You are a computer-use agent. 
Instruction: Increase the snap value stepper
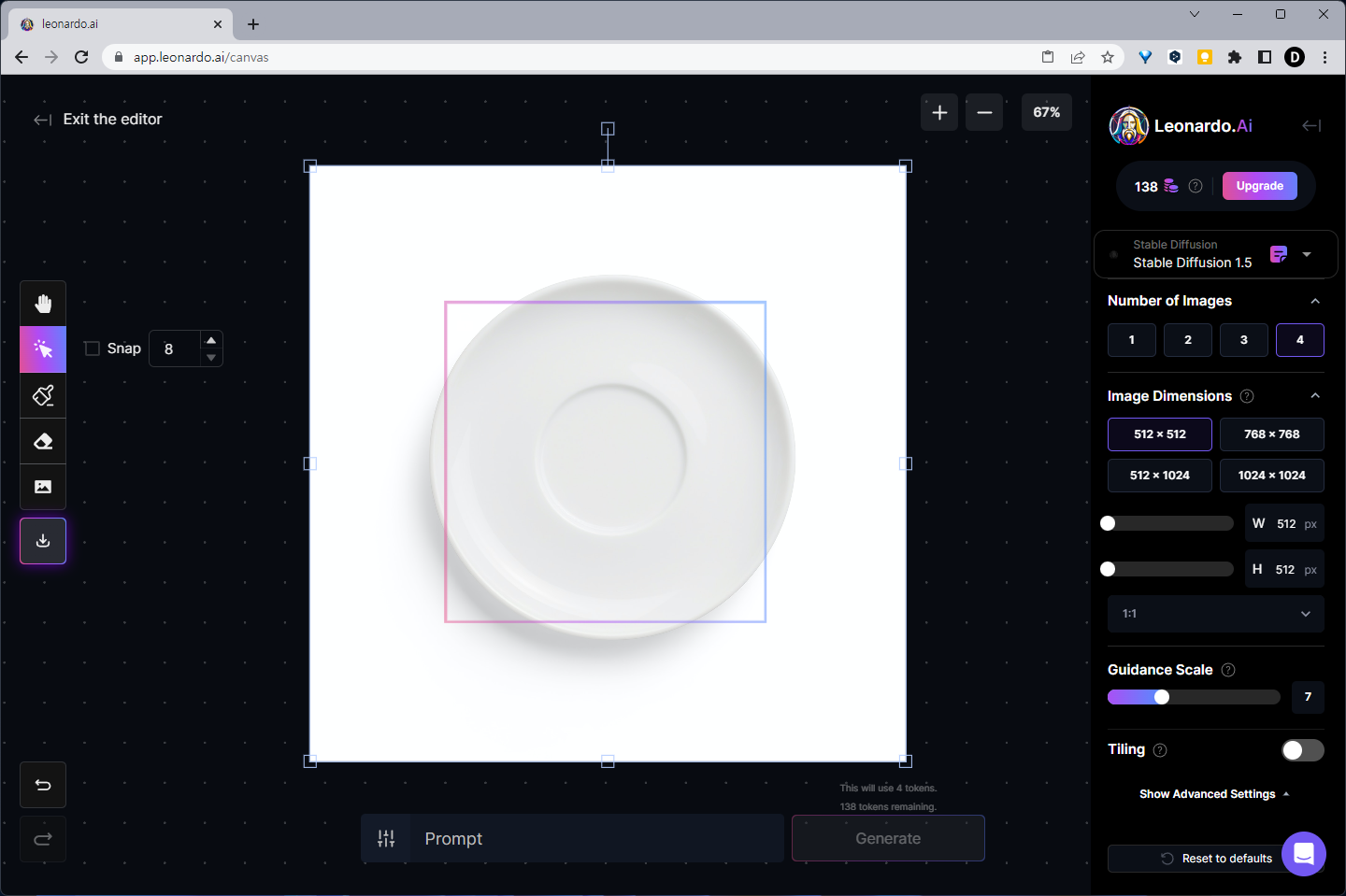[x=211, y=340]
